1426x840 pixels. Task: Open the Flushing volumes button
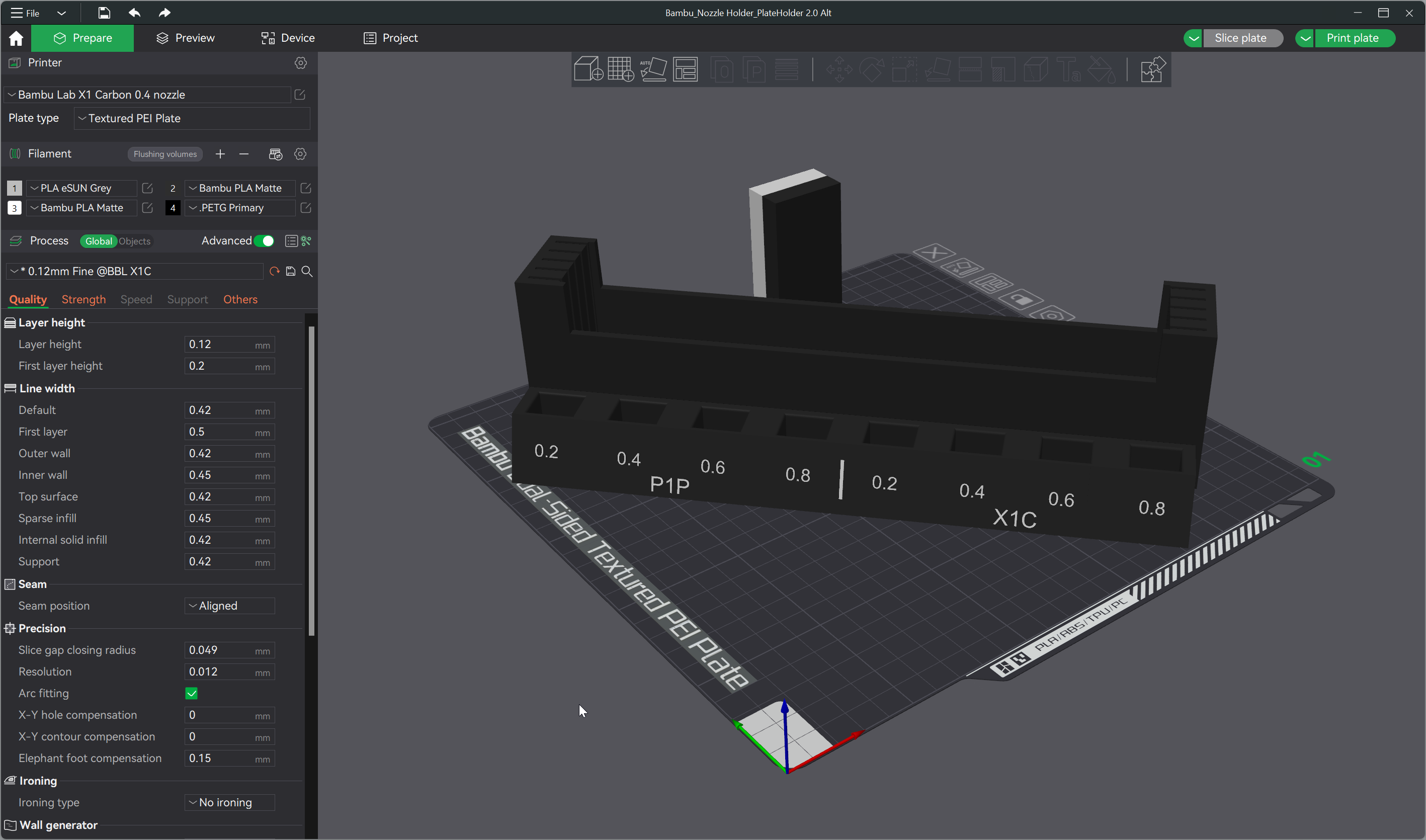tap(164, 154)
